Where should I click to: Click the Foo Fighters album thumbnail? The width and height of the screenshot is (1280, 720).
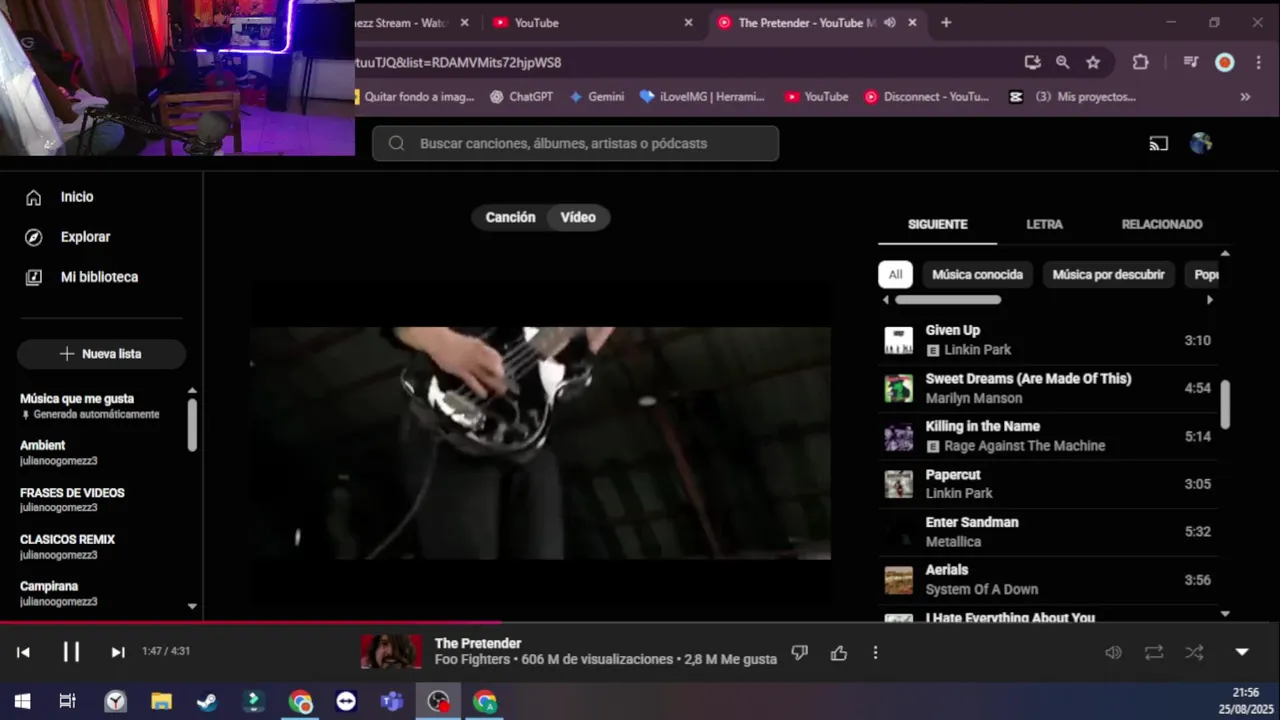[x=391, y=652]
